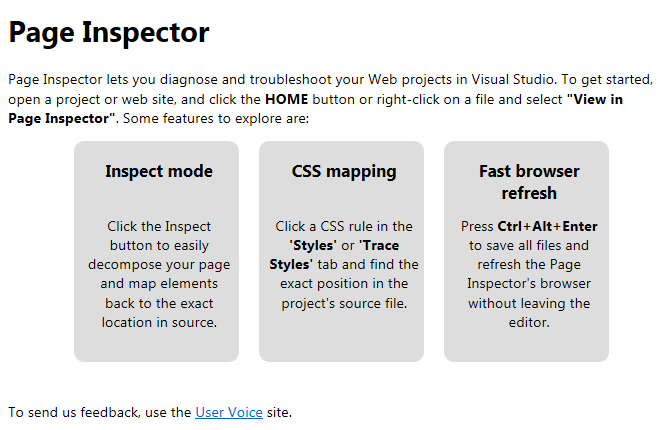
Task: Click the Fast browser refresh heading
Action: coord(529,182)
